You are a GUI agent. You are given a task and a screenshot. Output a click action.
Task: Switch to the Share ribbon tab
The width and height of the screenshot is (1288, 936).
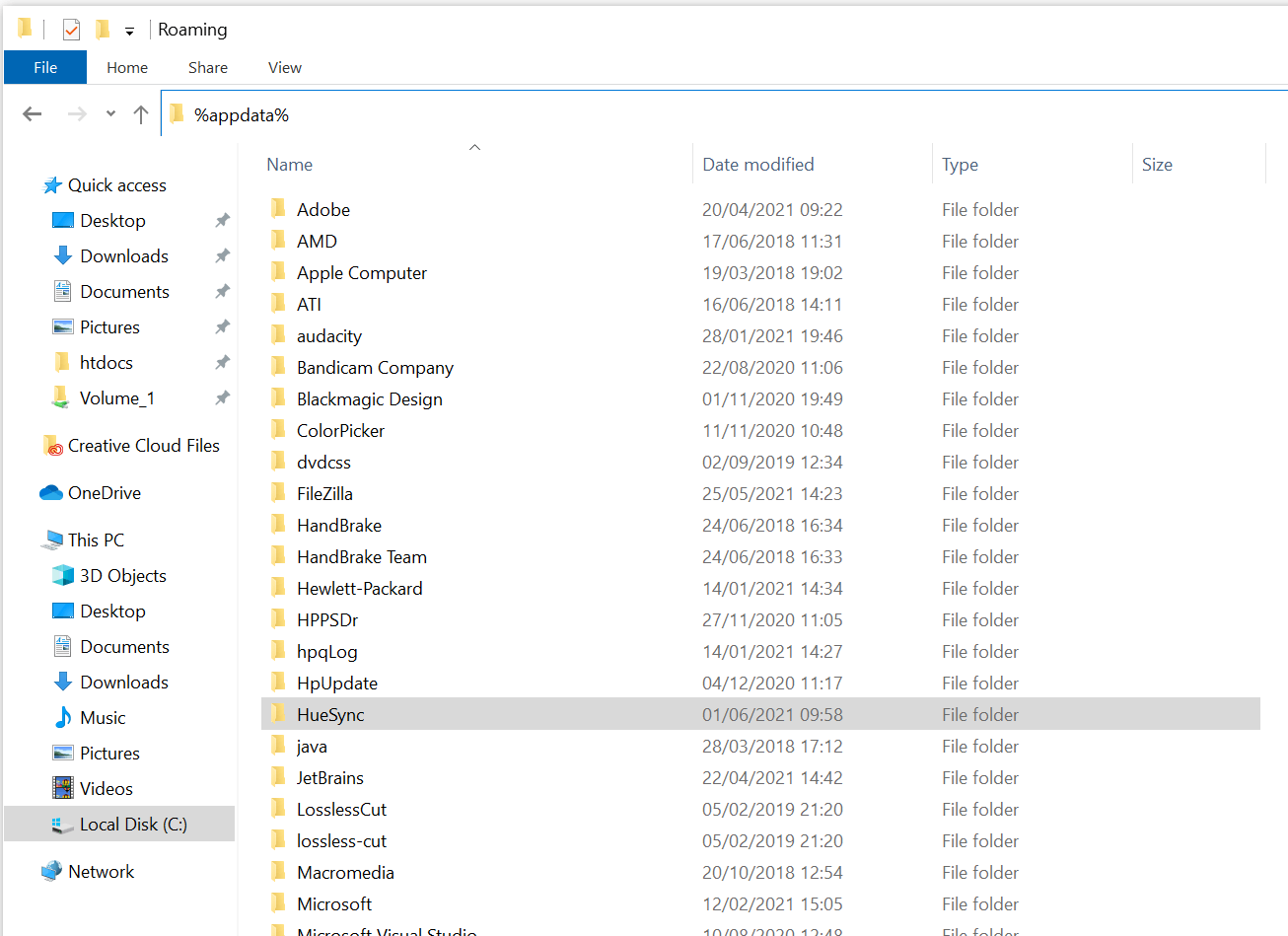point(208,67)
